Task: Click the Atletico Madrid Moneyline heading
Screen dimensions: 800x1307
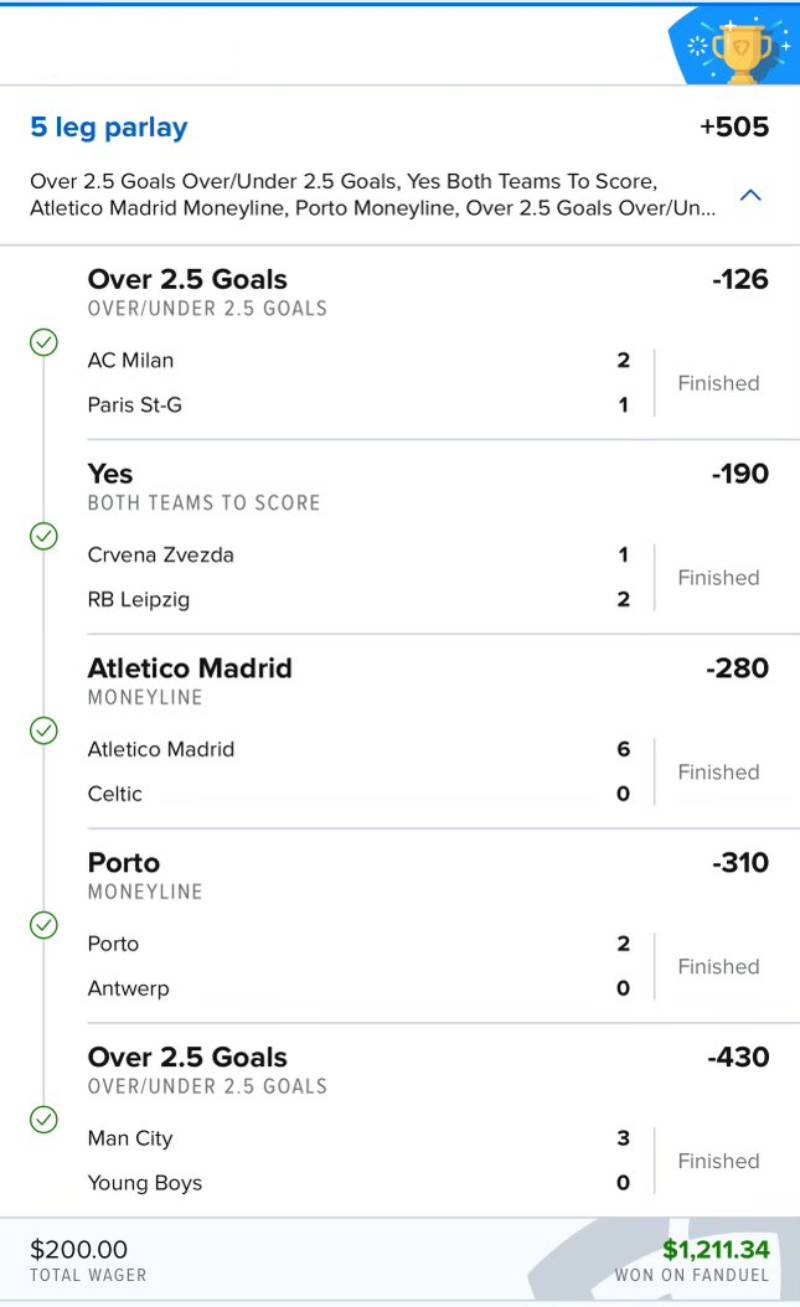Action: pyautogui.click(x=190, y=668)
